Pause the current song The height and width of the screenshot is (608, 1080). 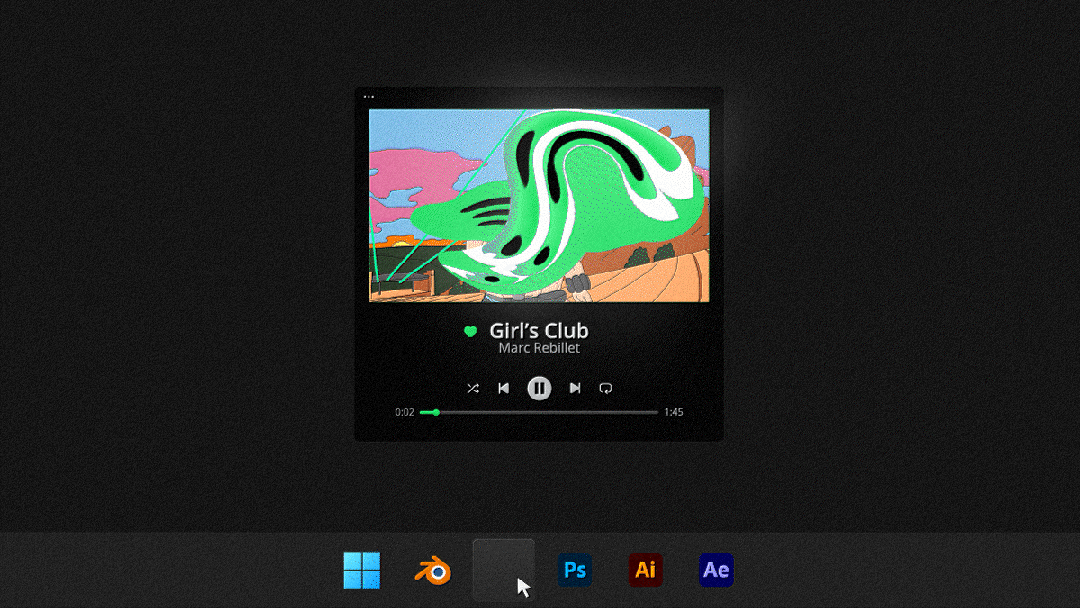(x=539, y=388)
